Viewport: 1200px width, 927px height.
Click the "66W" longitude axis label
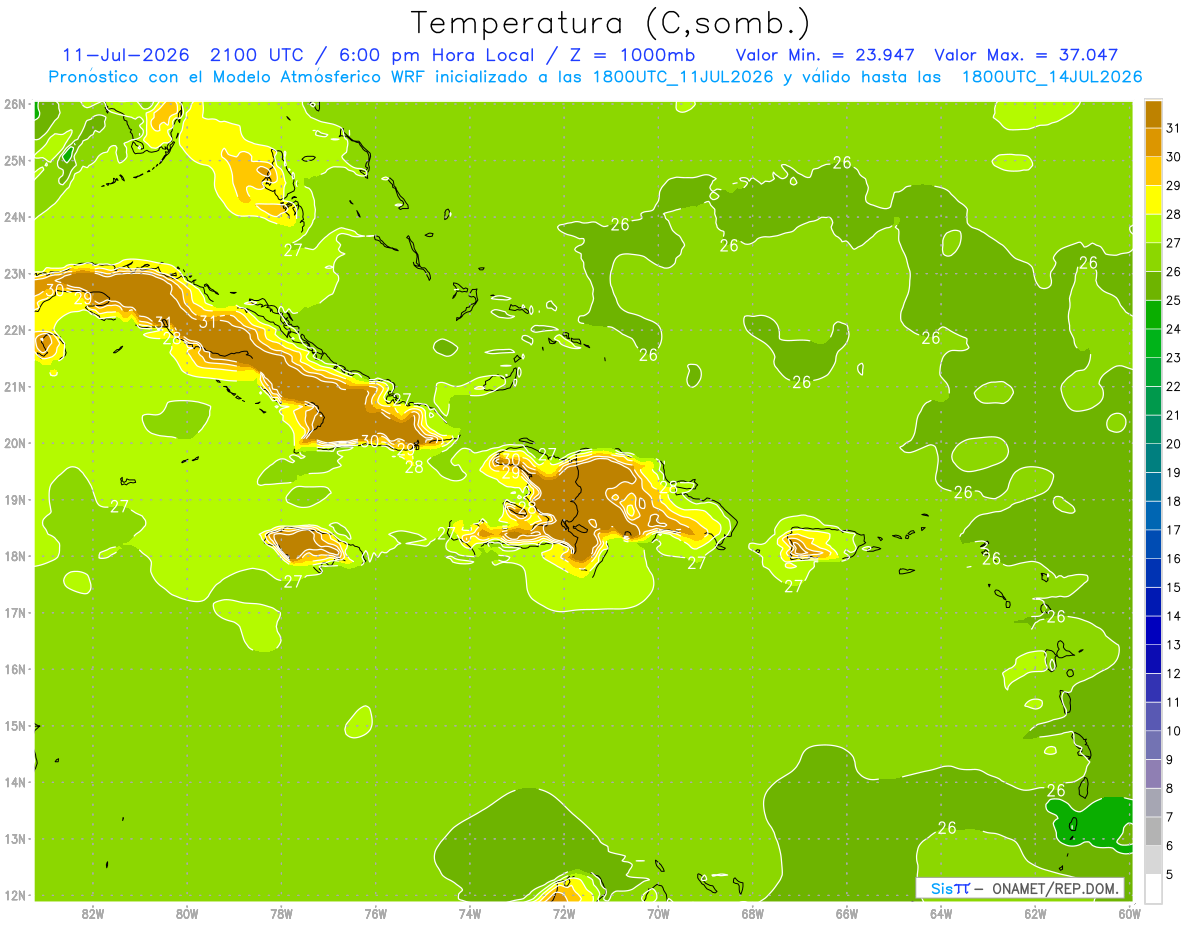point(846,913)
